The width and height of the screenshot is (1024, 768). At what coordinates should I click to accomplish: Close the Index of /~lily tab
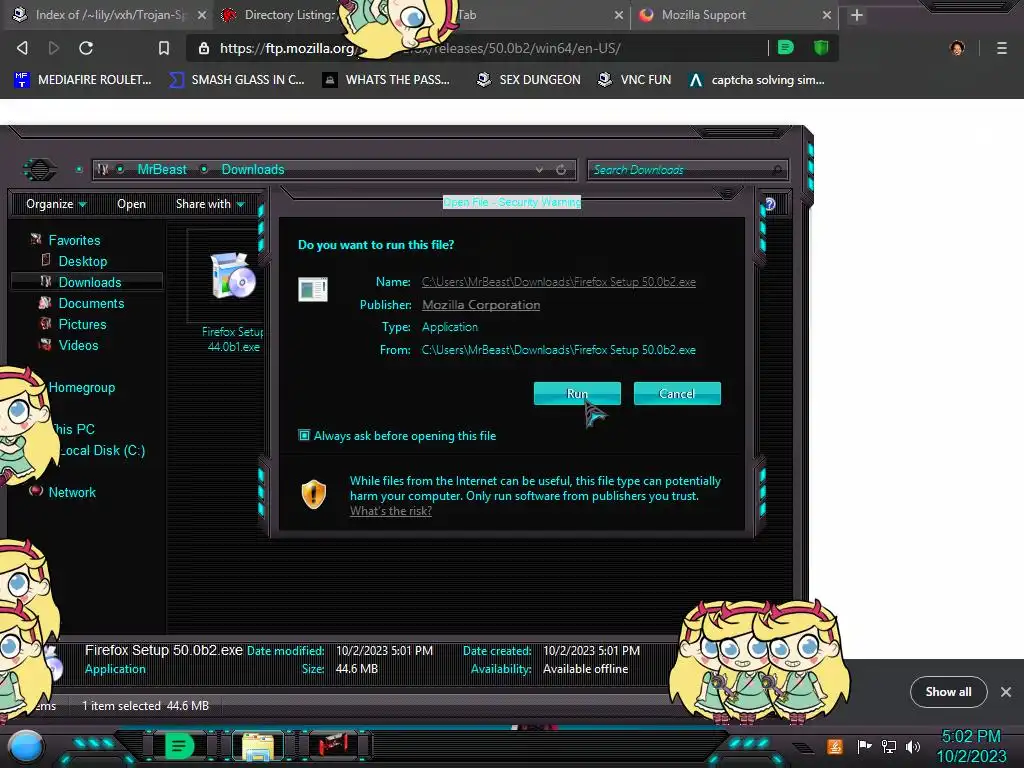point(202,15)
